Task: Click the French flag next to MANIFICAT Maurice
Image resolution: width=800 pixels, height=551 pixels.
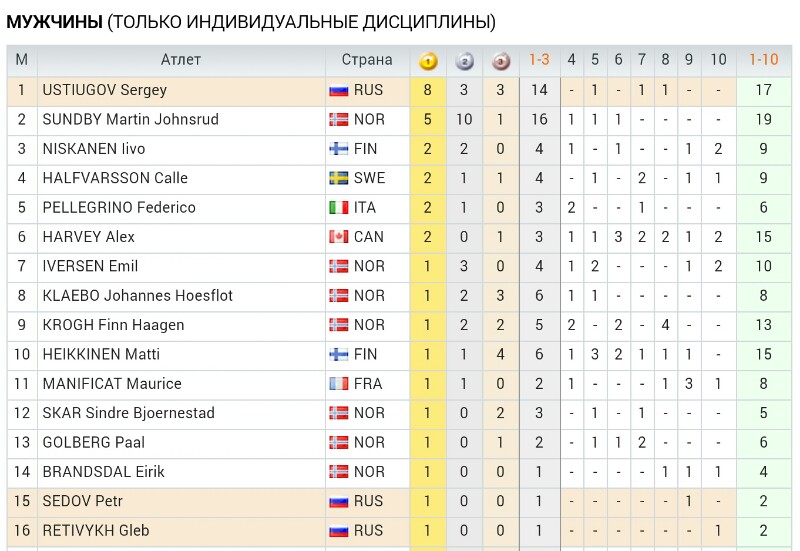Action: tap(338, 384)
